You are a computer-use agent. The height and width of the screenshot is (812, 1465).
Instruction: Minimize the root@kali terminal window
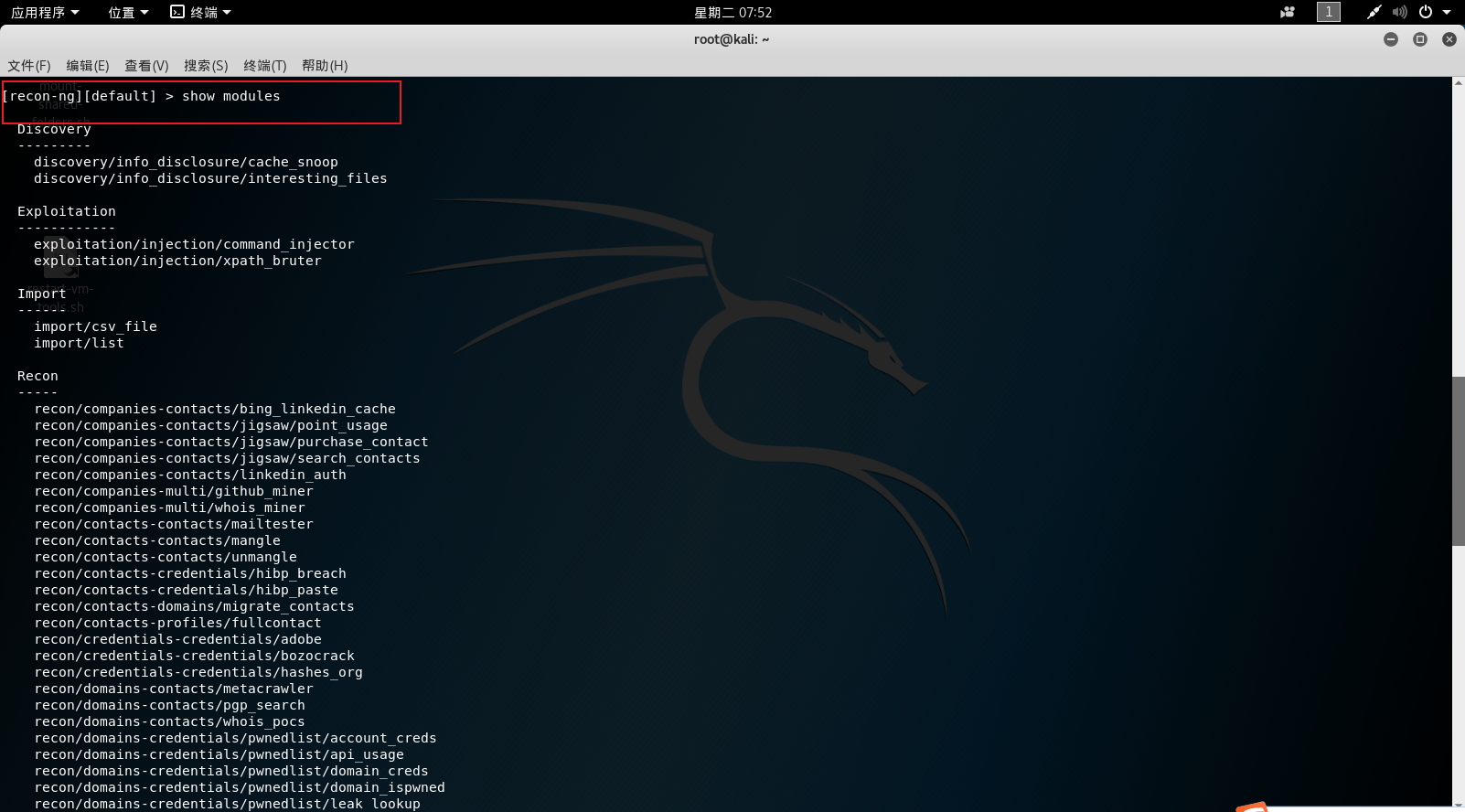click(1391, 39)
